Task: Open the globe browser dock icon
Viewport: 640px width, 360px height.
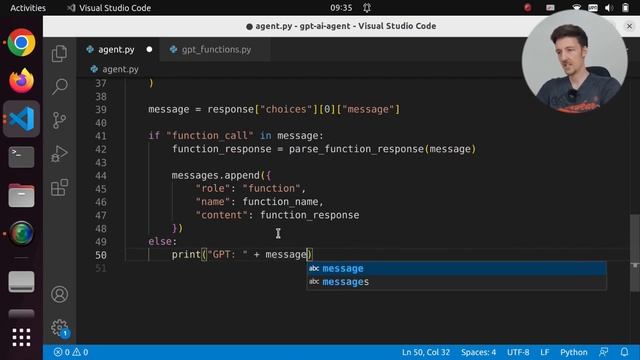Action: click(21, 233)
